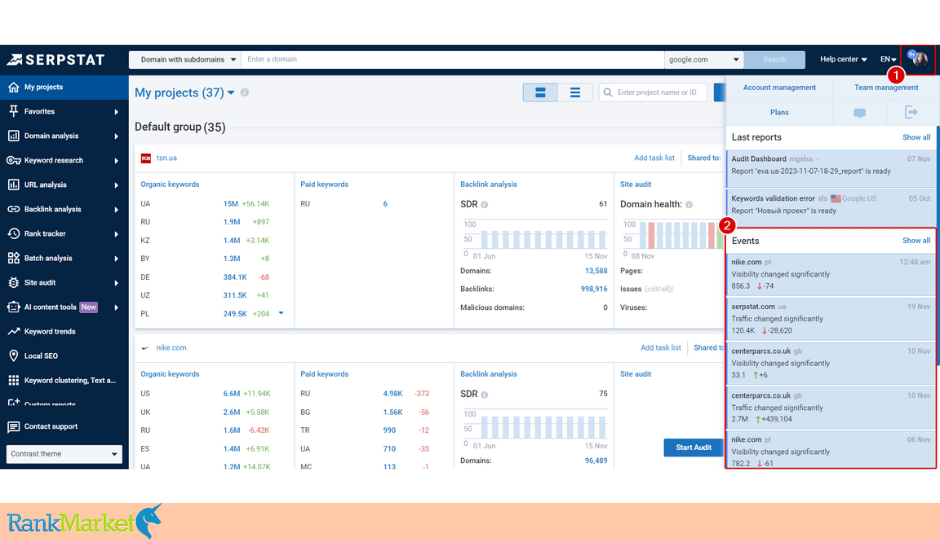Screen dimensions: 940x540
Task: Open Backlink analysis link for nike.com
Action: point(489,374)
